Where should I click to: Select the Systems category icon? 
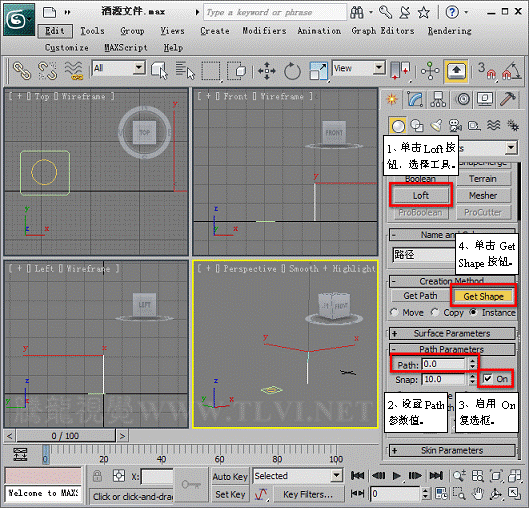[x=513, y=126]
